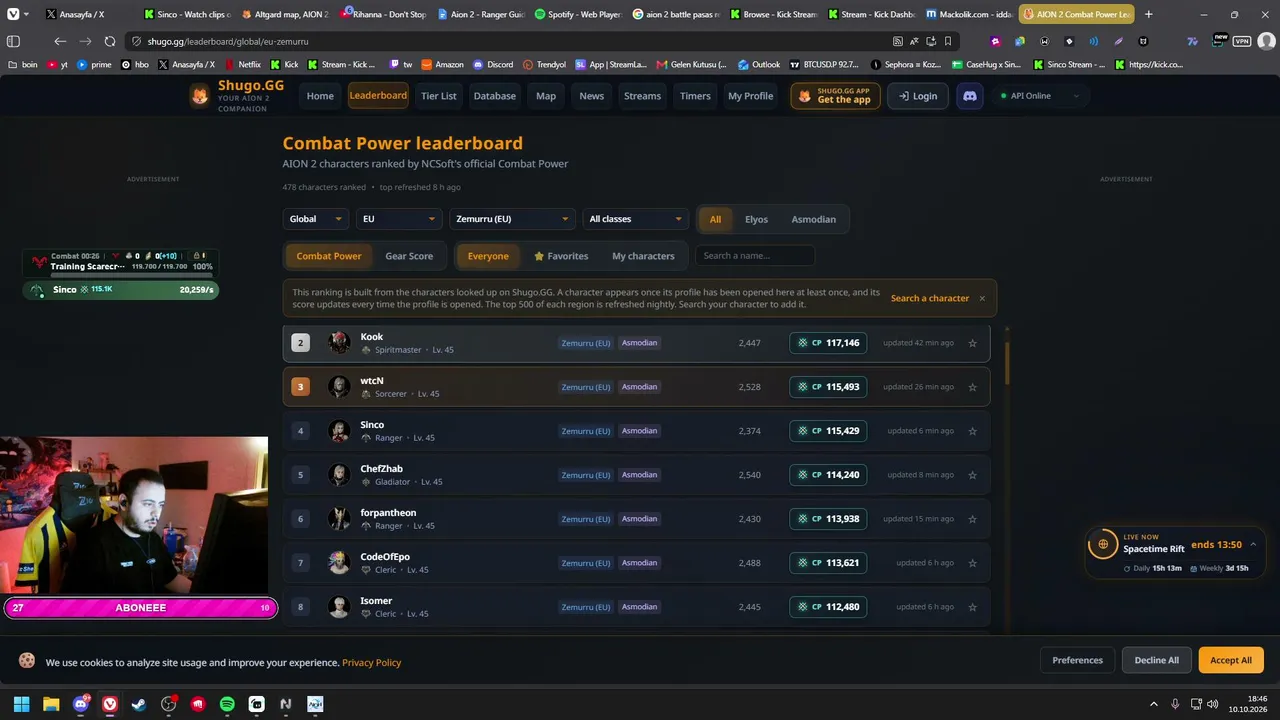This screenshot has height=720, width=1280.
Task: Launch Spotify from the taskbar
Action: coord(227,704)
